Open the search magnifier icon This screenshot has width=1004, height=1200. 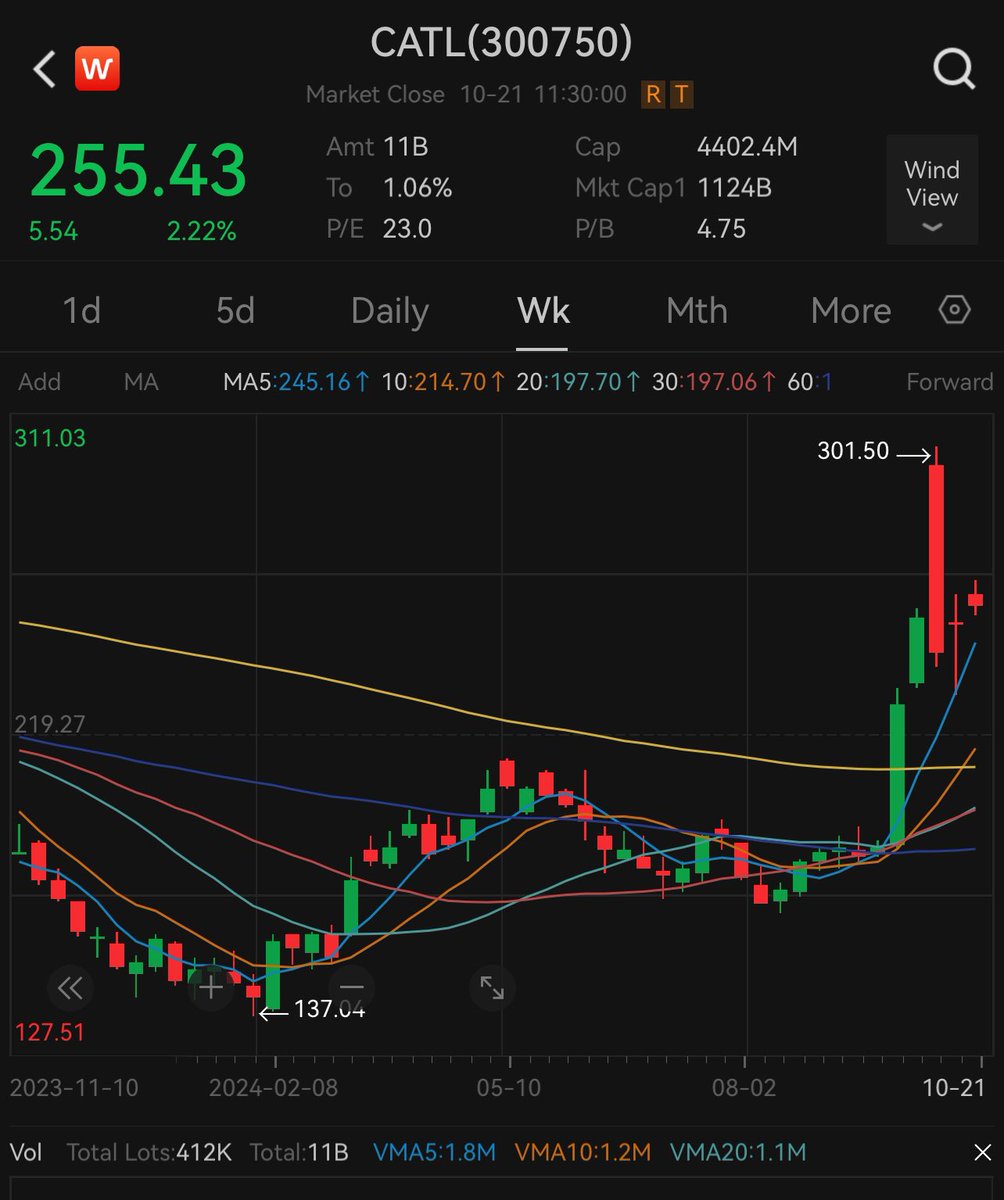click(x=953, y=70)
